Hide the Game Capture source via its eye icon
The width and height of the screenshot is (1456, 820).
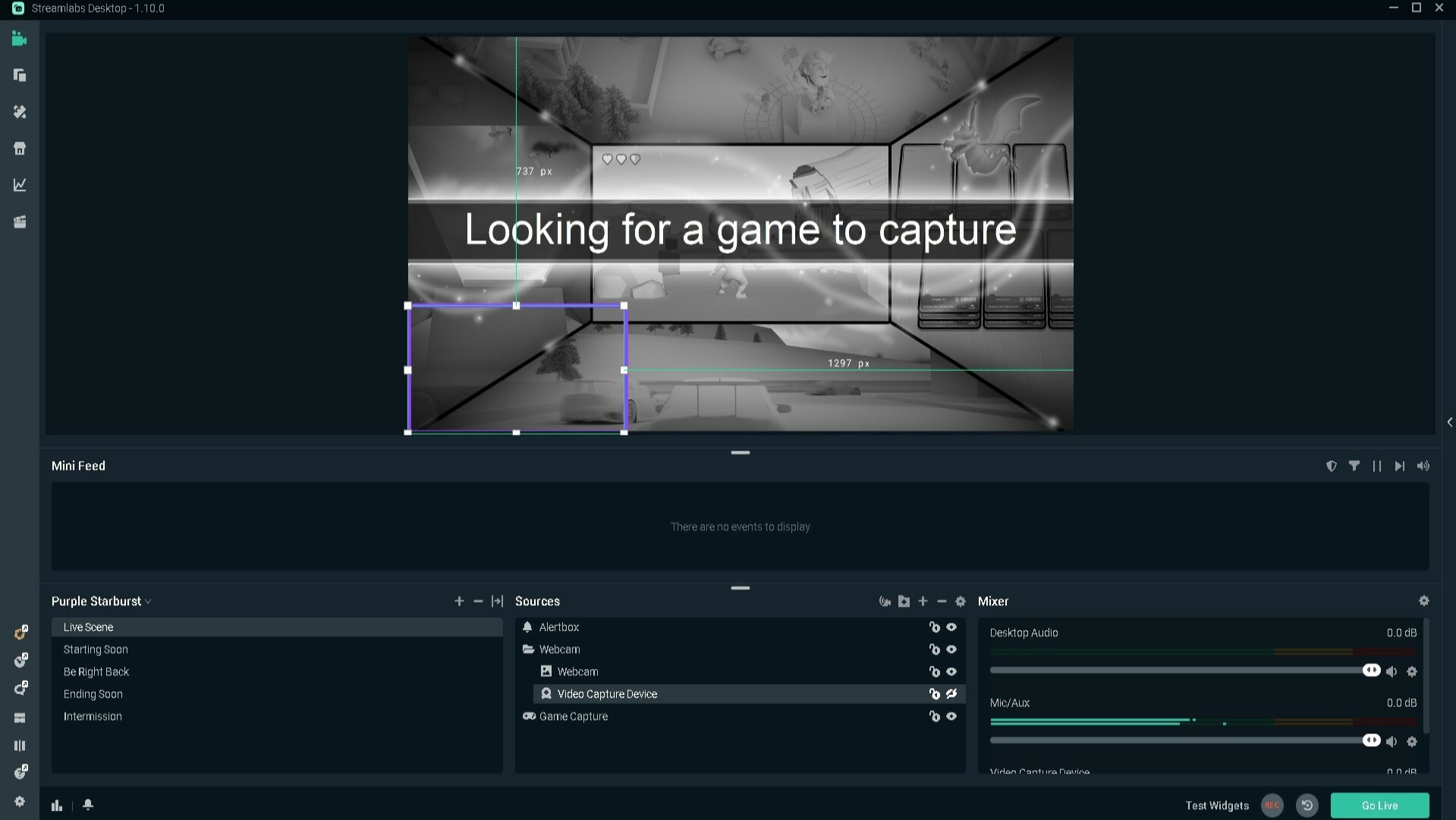coord(951,716)
